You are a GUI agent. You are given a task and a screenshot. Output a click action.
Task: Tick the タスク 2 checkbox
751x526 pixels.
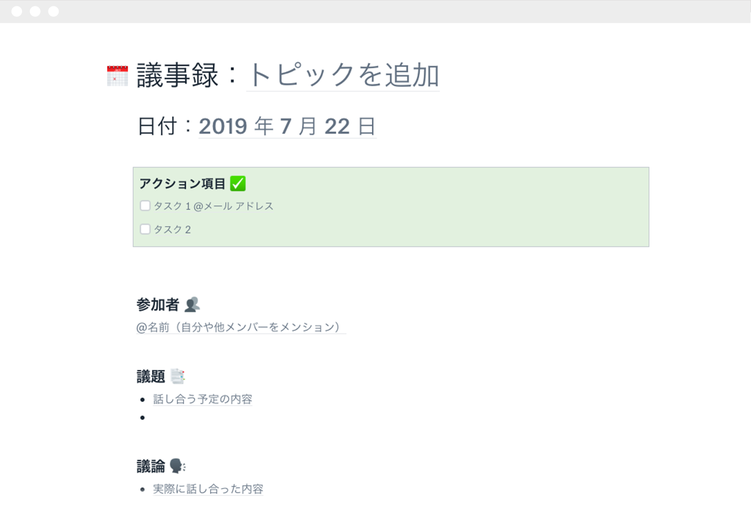click(145, 229)
